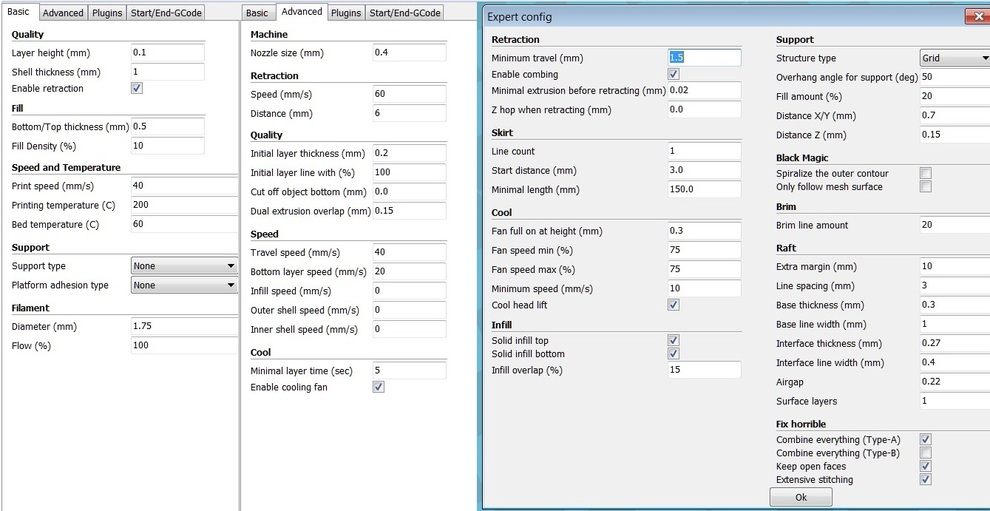990x511 pixels.
Task: Select the Nozzle size field
Action: point(408,52)
